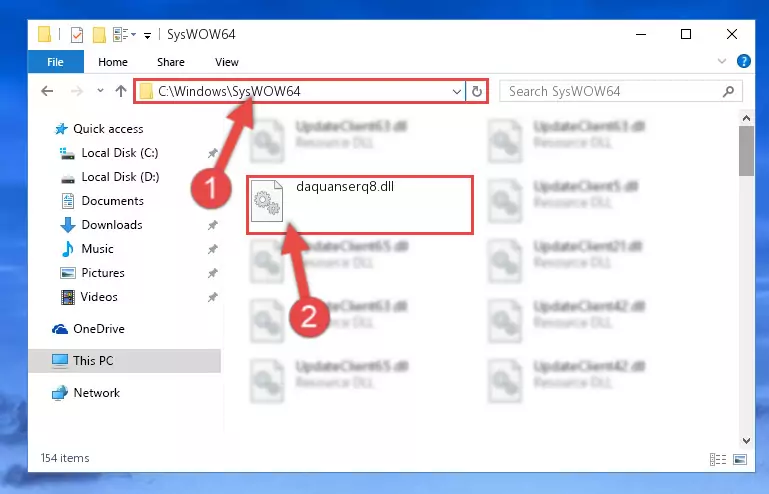The image size is (769, 494).
Task: Click the 154 items status text
Action: [65, 458]
